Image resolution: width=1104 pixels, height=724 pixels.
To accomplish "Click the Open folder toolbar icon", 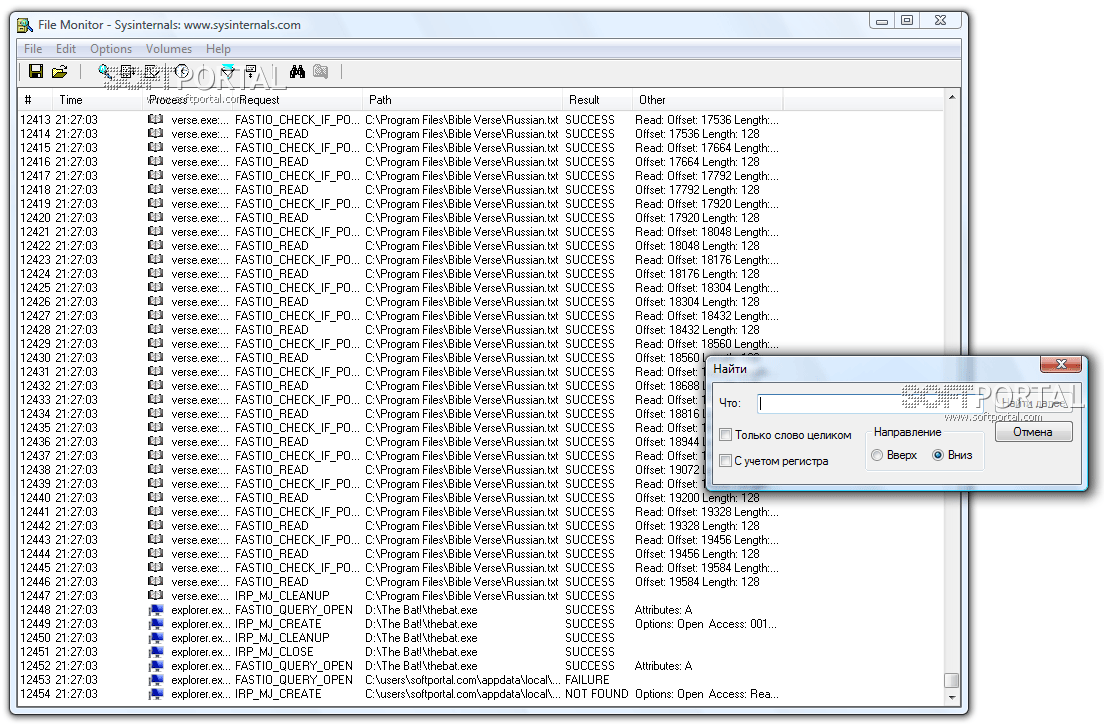I will pos(60,71).
